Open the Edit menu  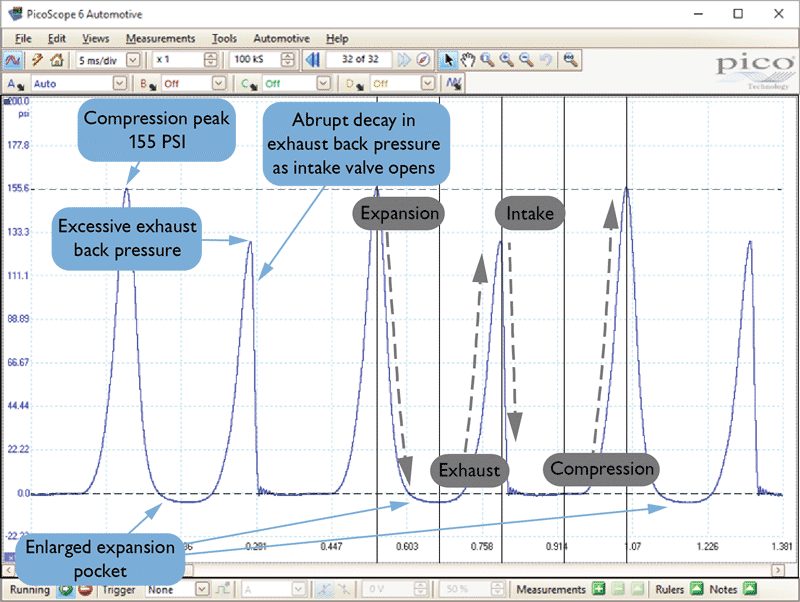[57, 38]
